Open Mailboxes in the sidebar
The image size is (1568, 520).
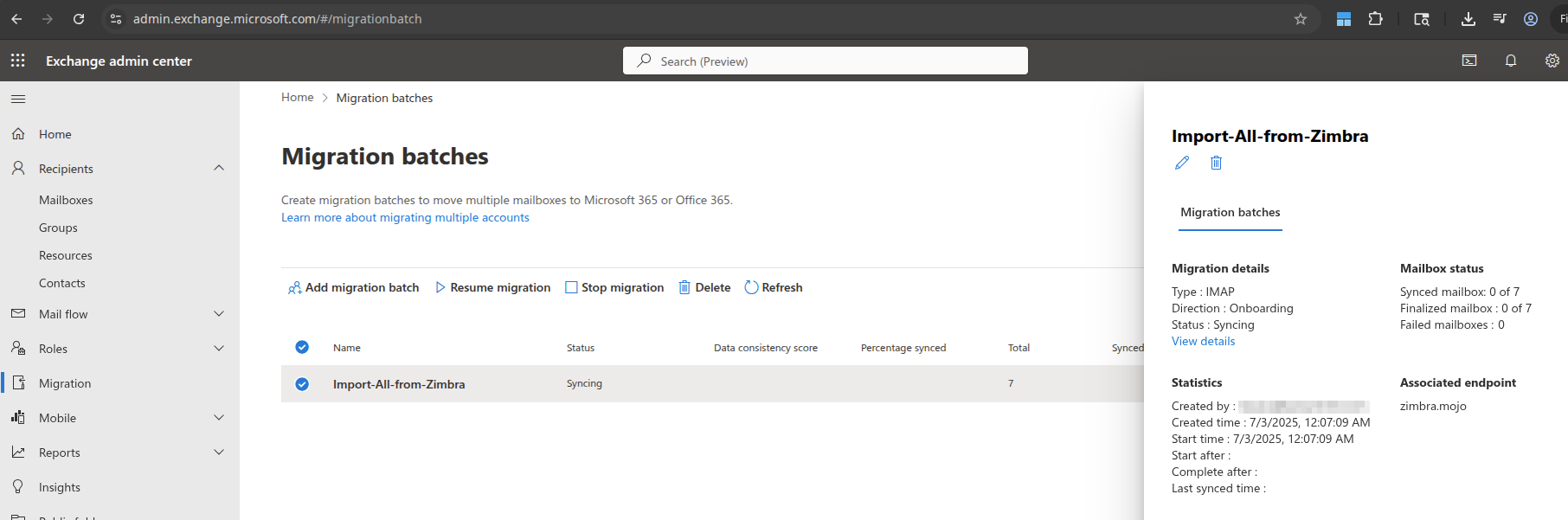click(x=66, y=200)
